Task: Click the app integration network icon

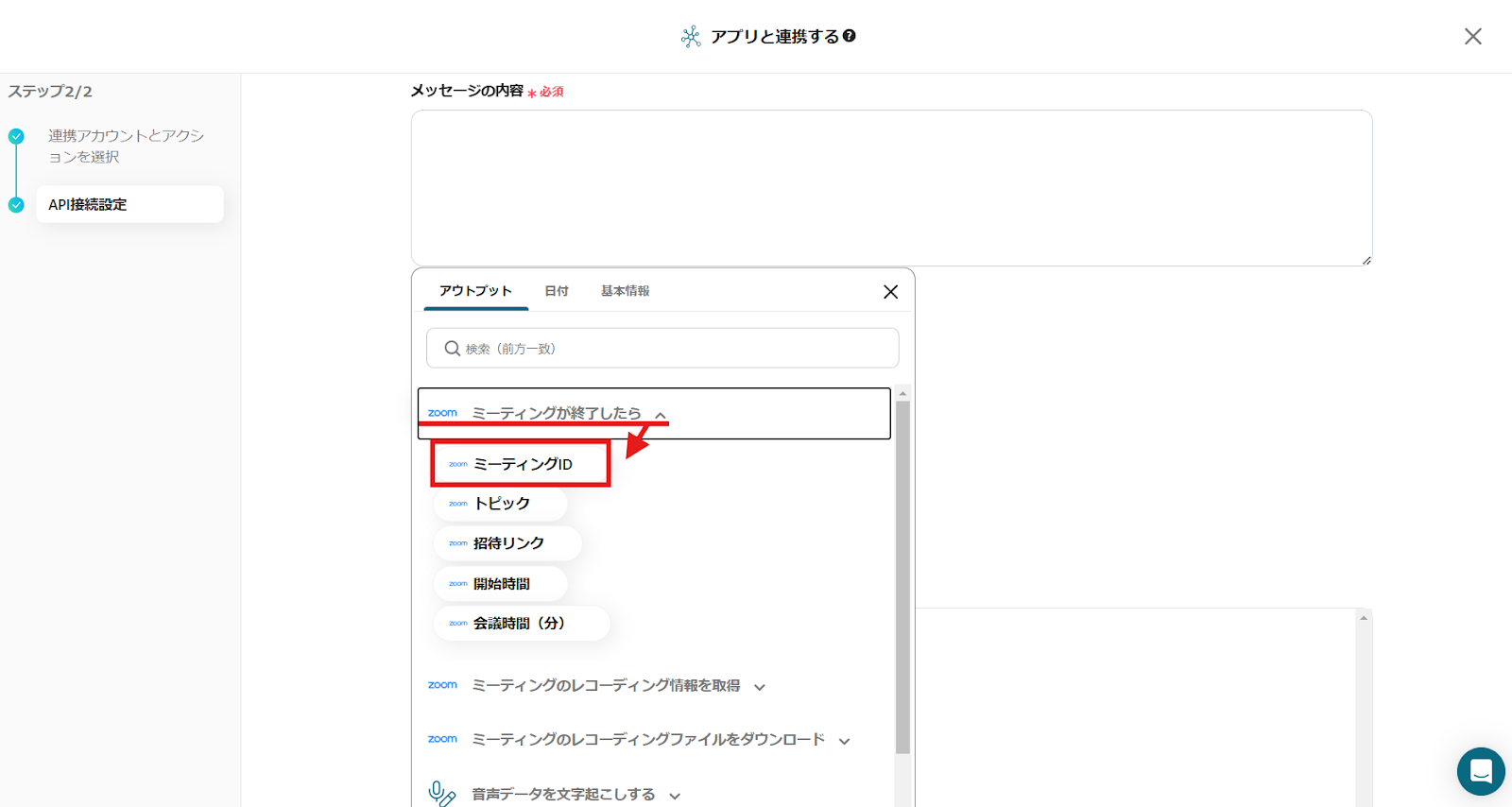Action: 691,37
